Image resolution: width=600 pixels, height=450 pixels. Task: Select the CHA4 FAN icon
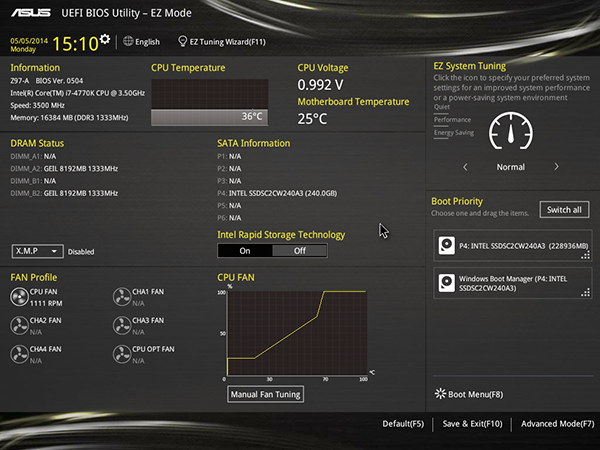click(x=19, y=354)
